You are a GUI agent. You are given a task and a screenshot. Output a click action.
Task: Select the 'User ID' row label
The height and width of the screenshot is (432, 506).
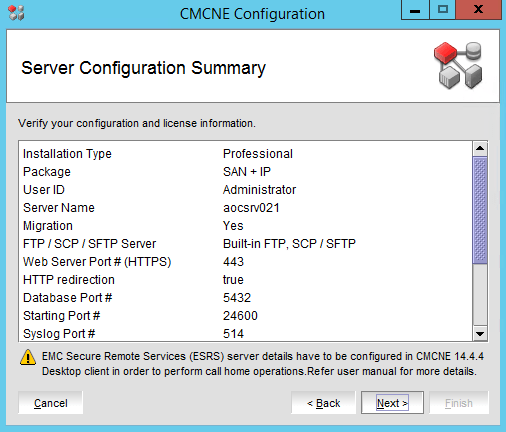click(44, 190)
